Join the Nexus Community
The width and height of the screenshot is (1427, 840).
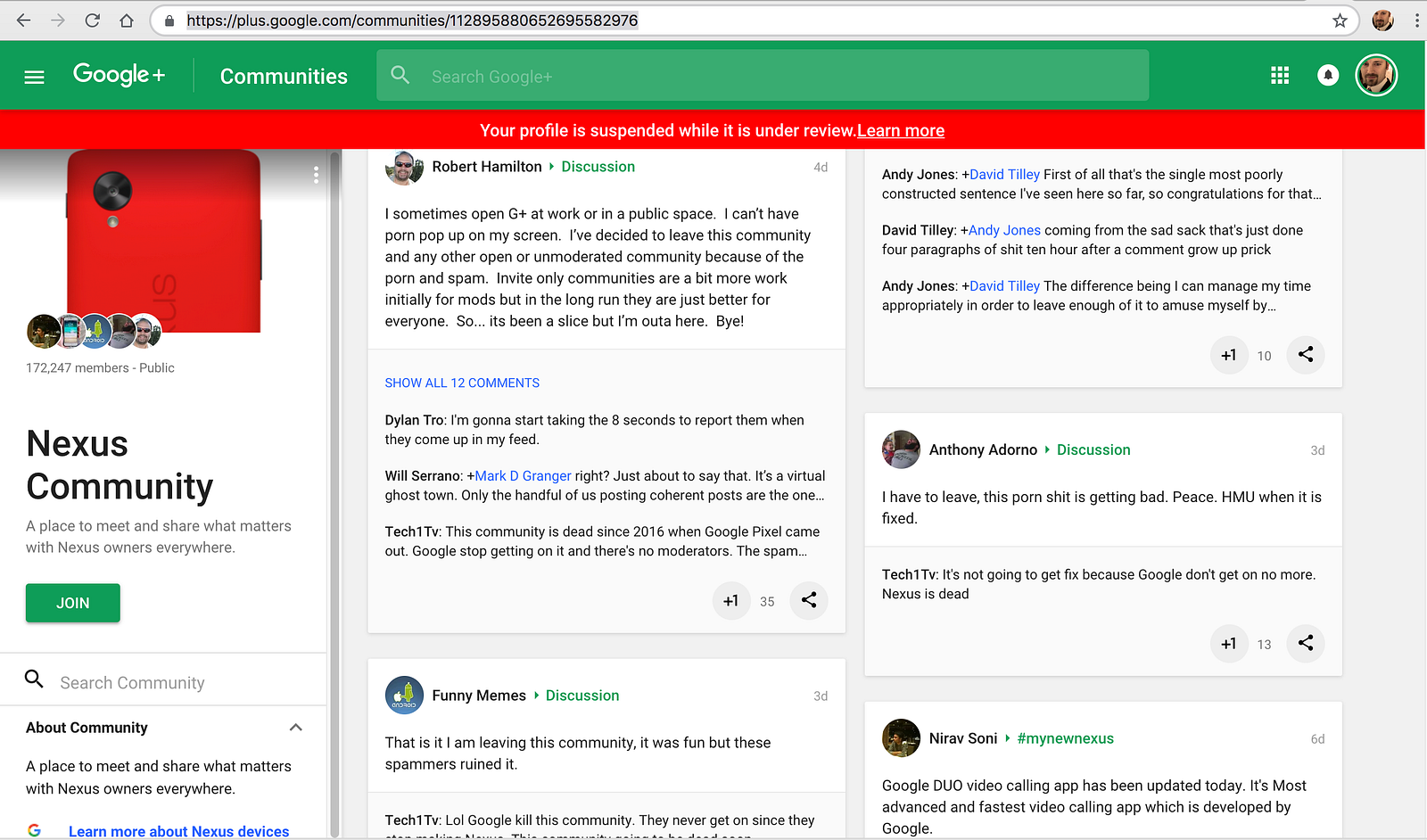(x=73, y=603)
